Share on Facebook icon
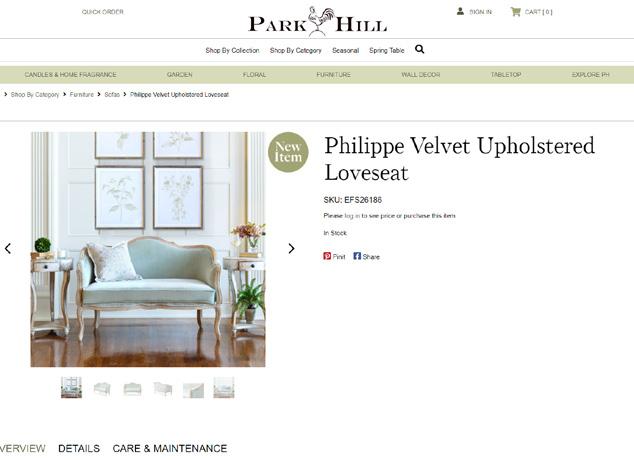Screen dimensions: 634x460 (357, 256)
